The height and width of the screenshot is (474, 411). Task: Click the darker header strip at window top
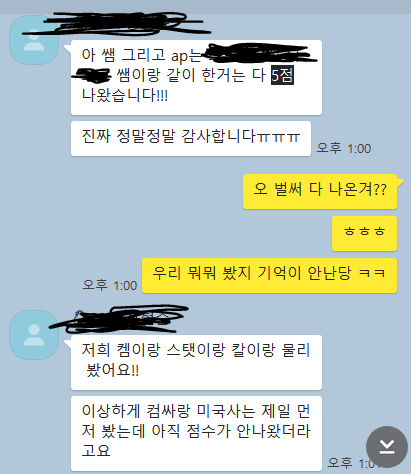[x=205, y=7]
